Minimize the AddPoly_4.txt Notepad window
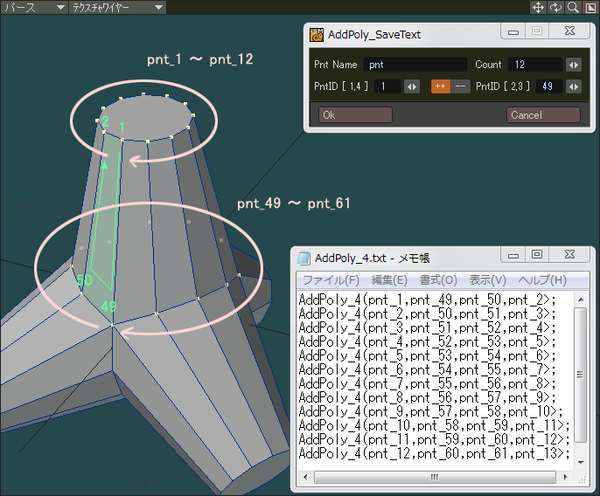 point(513,255)
